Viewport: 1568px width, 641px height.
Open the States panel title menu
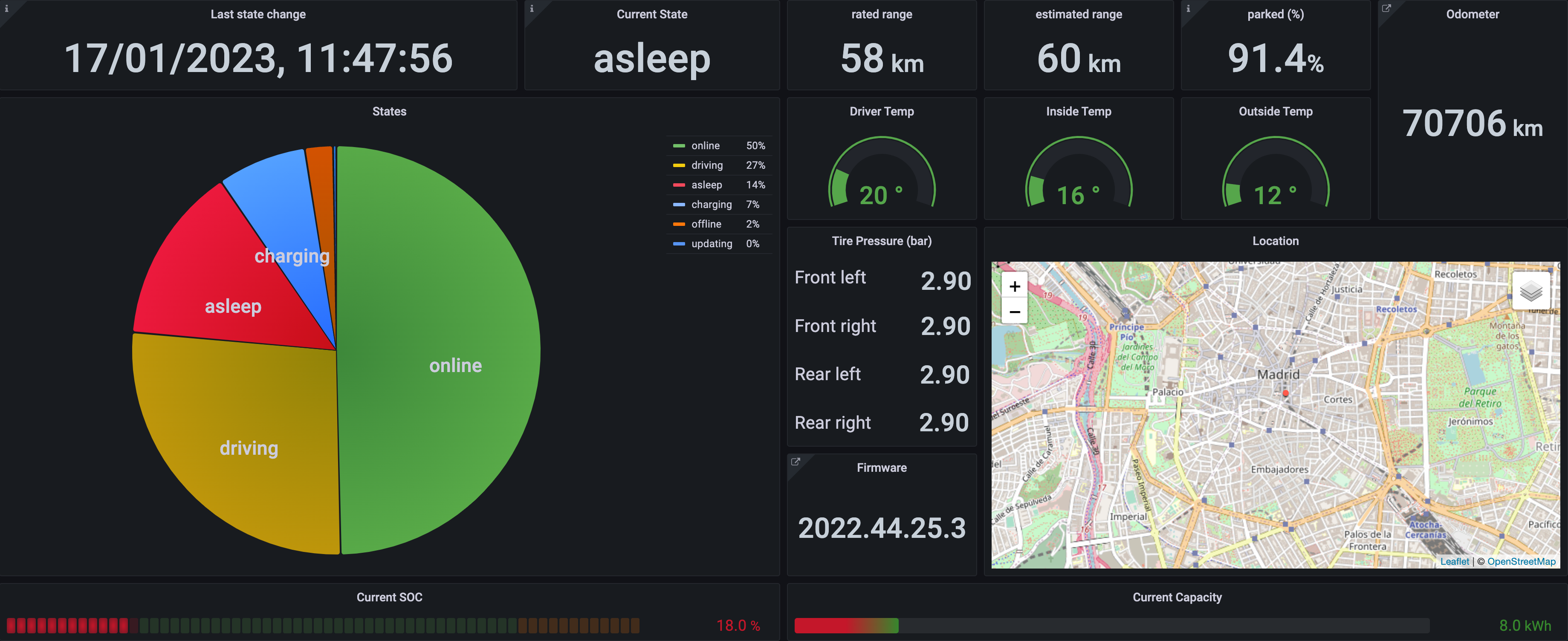389,111
